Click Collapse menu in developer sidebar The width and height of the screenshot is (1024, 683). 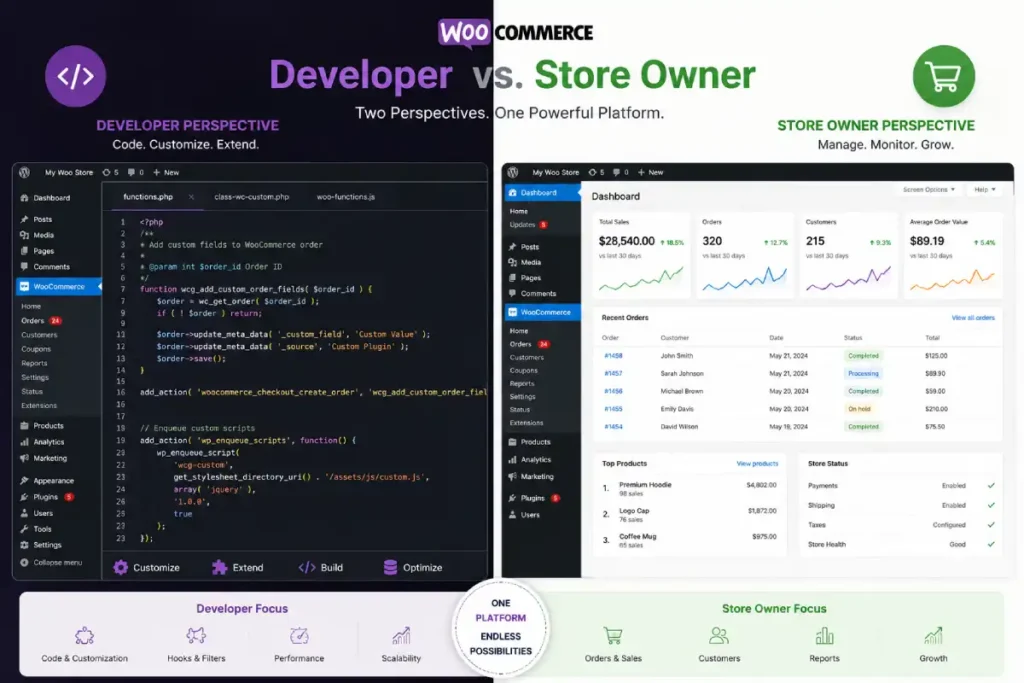(x=51, y=562)
